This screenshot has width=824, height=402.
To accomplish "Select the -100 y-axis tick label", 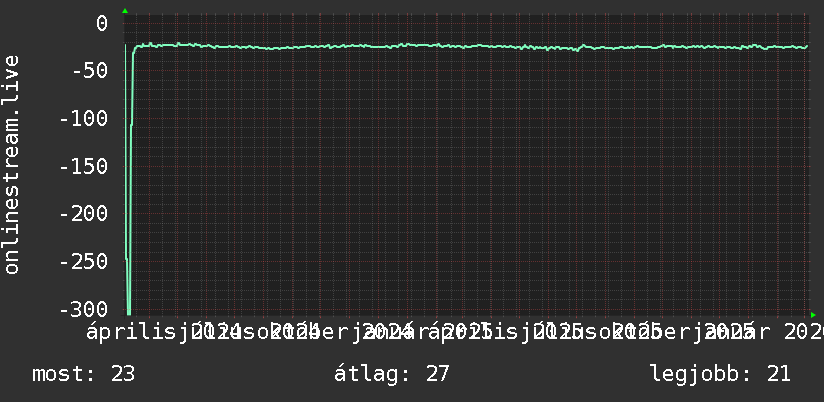I will [x=84, y=119].
